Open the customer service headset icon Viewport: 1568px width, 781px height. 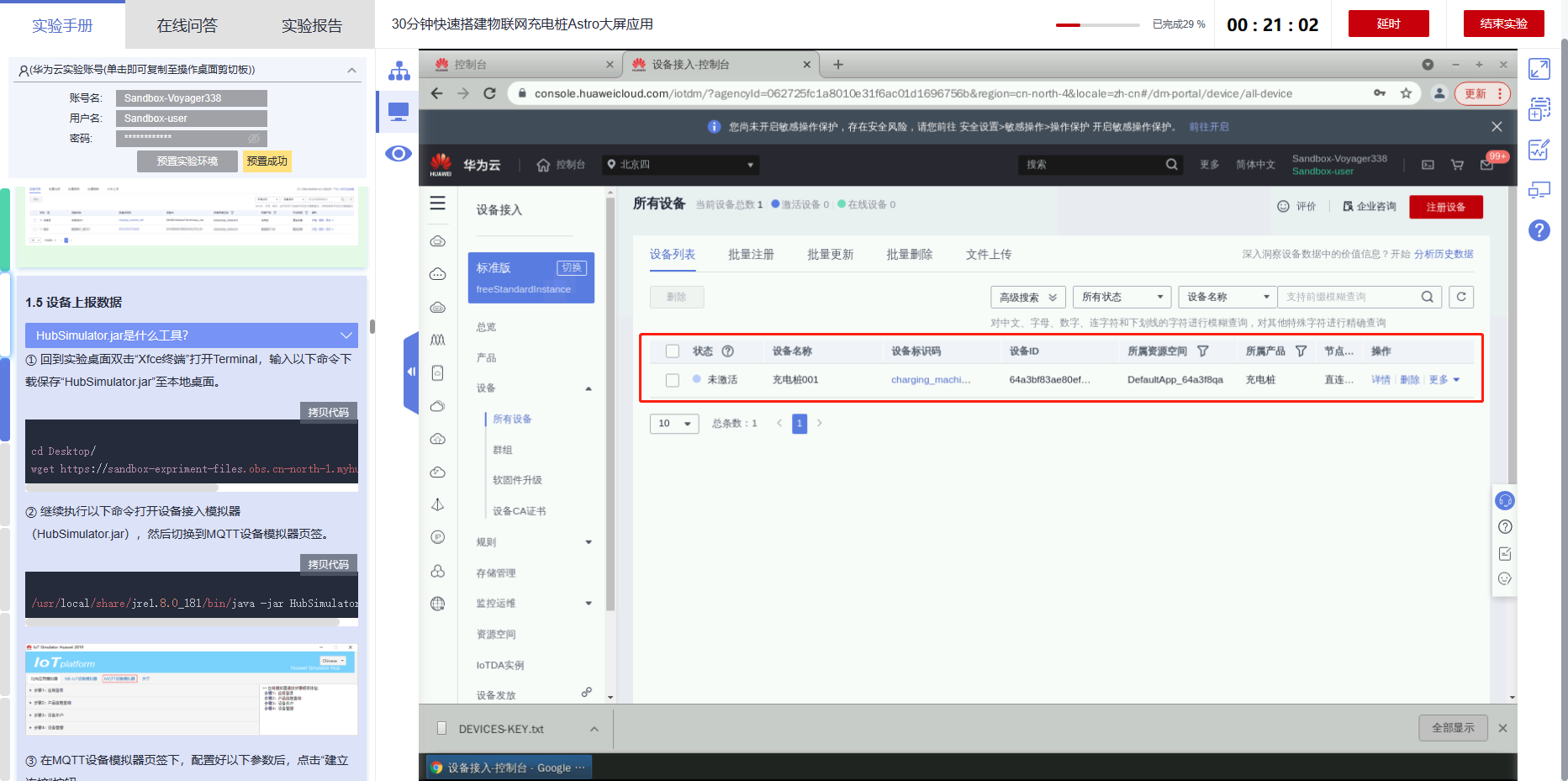[x=1505, y=501]
